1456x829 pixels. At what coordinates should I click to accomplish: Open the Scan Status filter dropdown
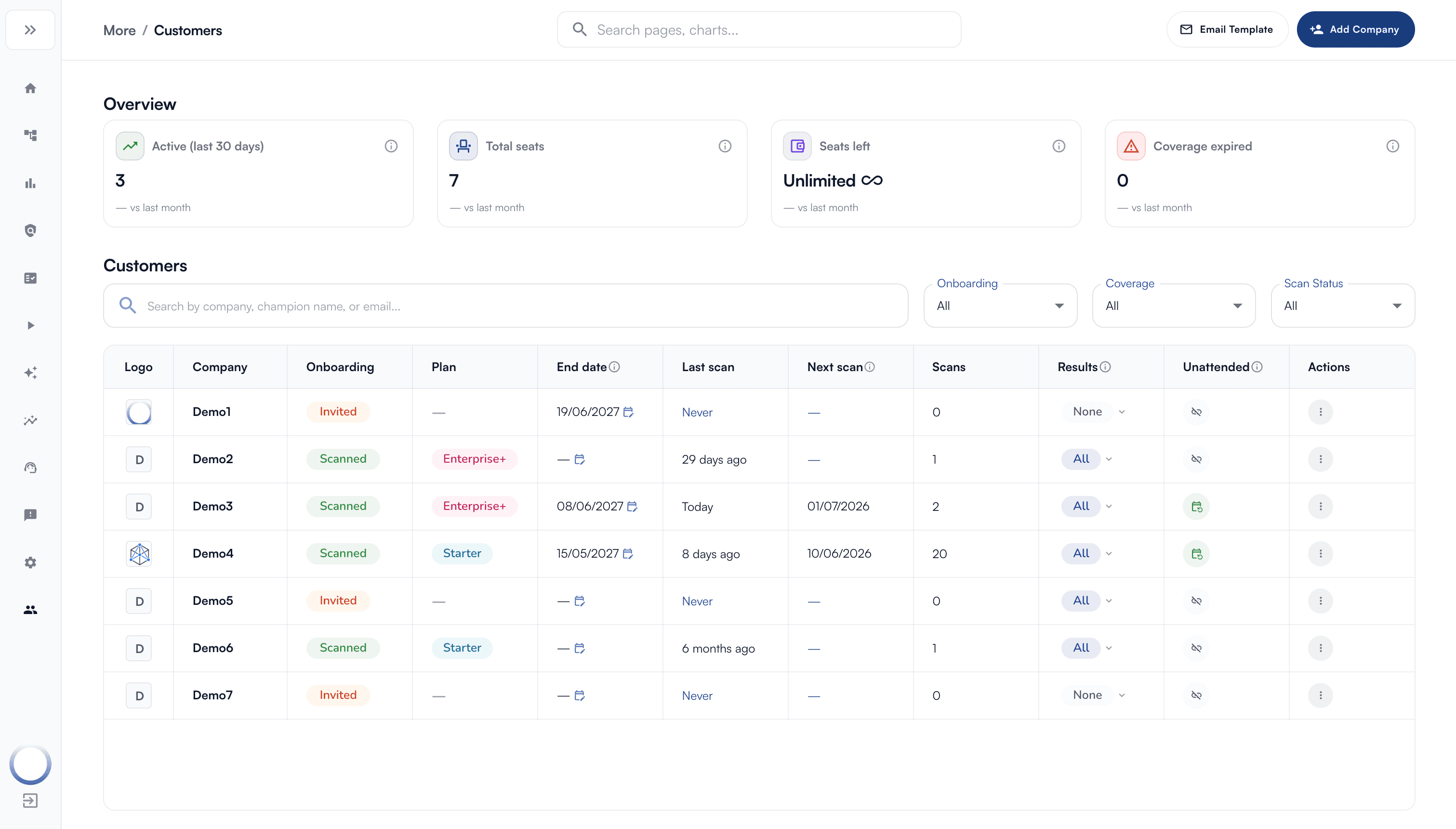(1343, 306)
